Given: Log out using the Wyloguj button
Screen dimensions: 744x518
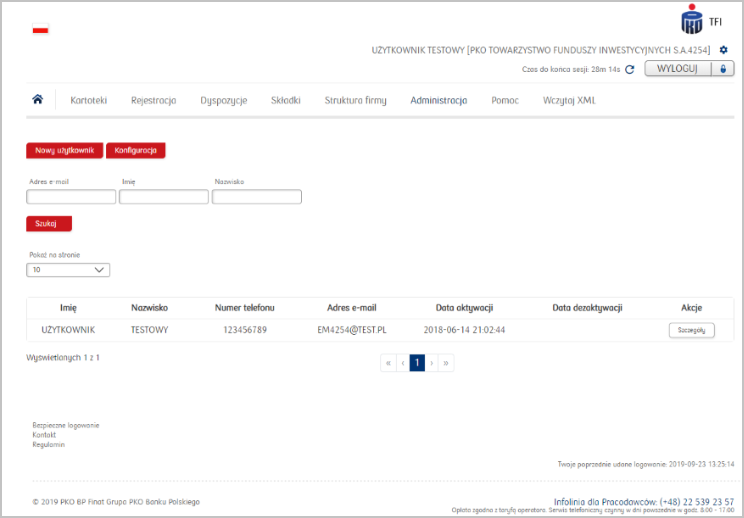Looking at the screenshot, I should point(690,69).
